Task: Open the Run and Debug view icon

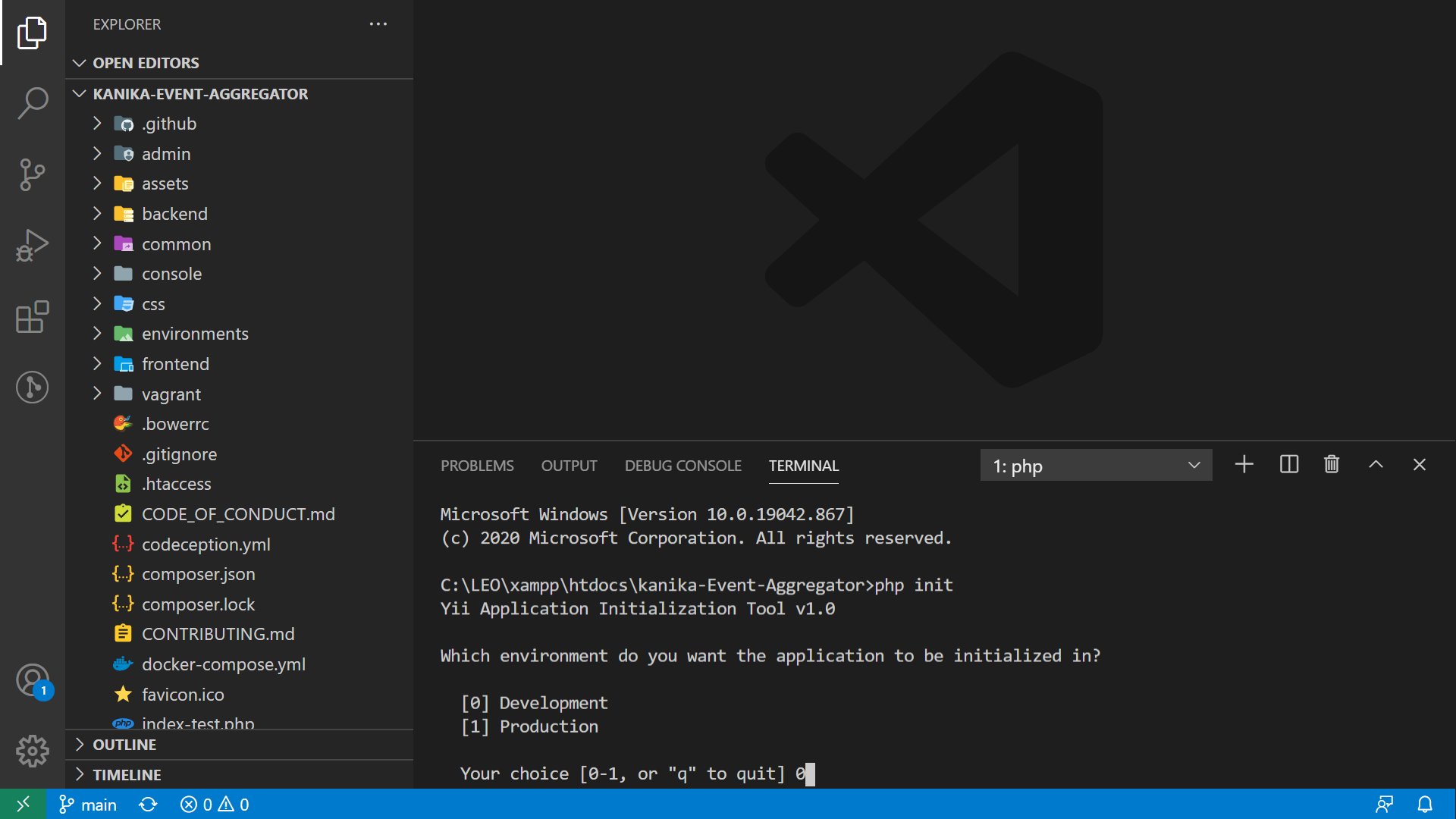Action: click(32, 245)
